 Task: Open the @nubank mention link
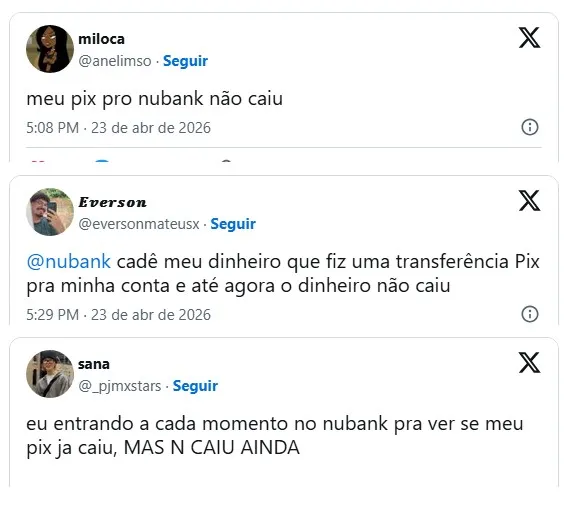coord(68,261)
